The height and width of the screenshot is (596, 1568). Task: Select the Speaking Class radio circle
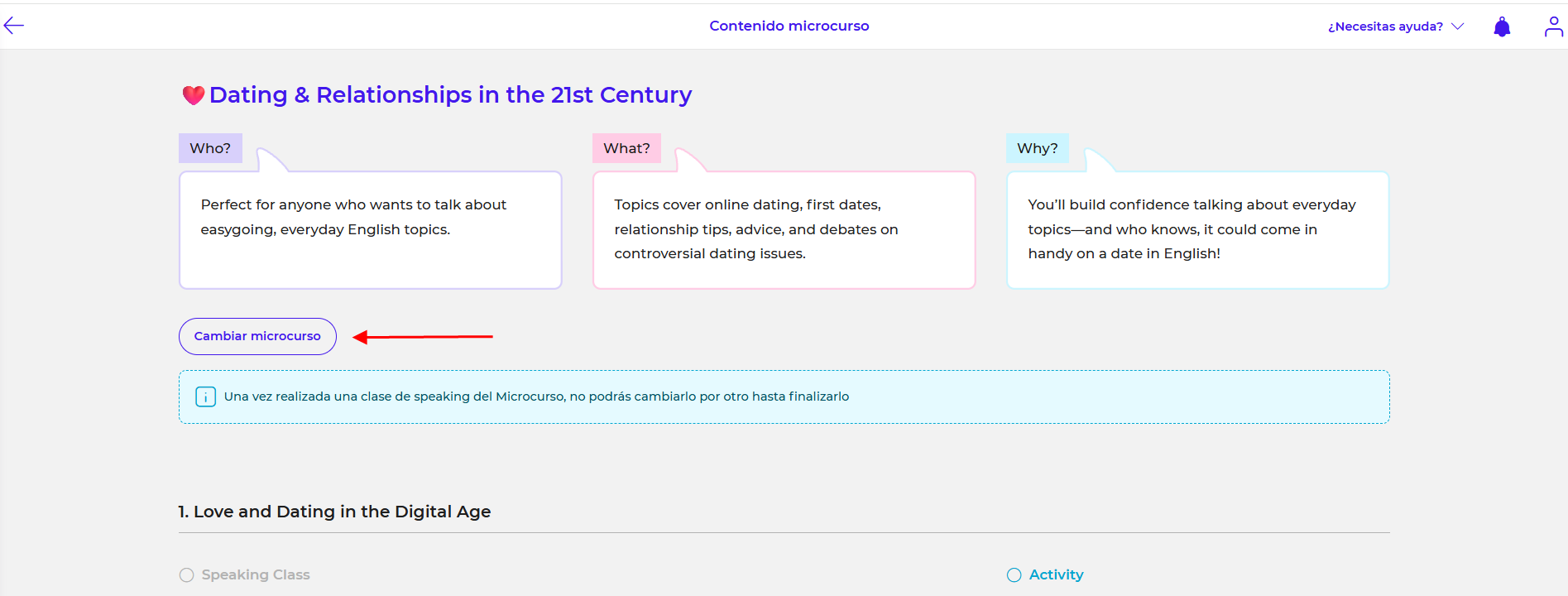coord(187,575)
